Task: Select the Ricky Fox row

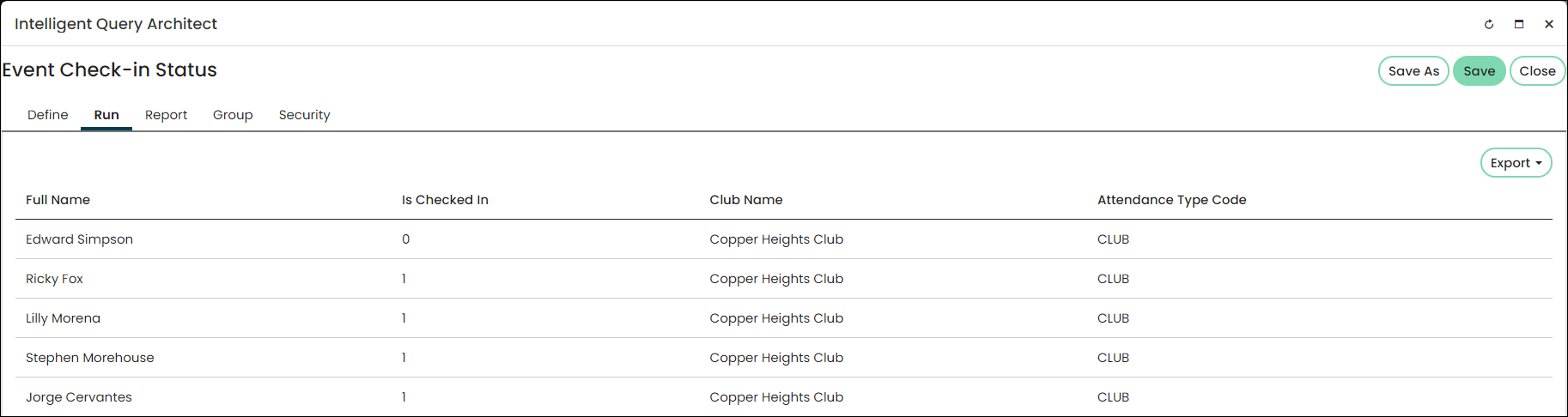Action: point(783,279)
